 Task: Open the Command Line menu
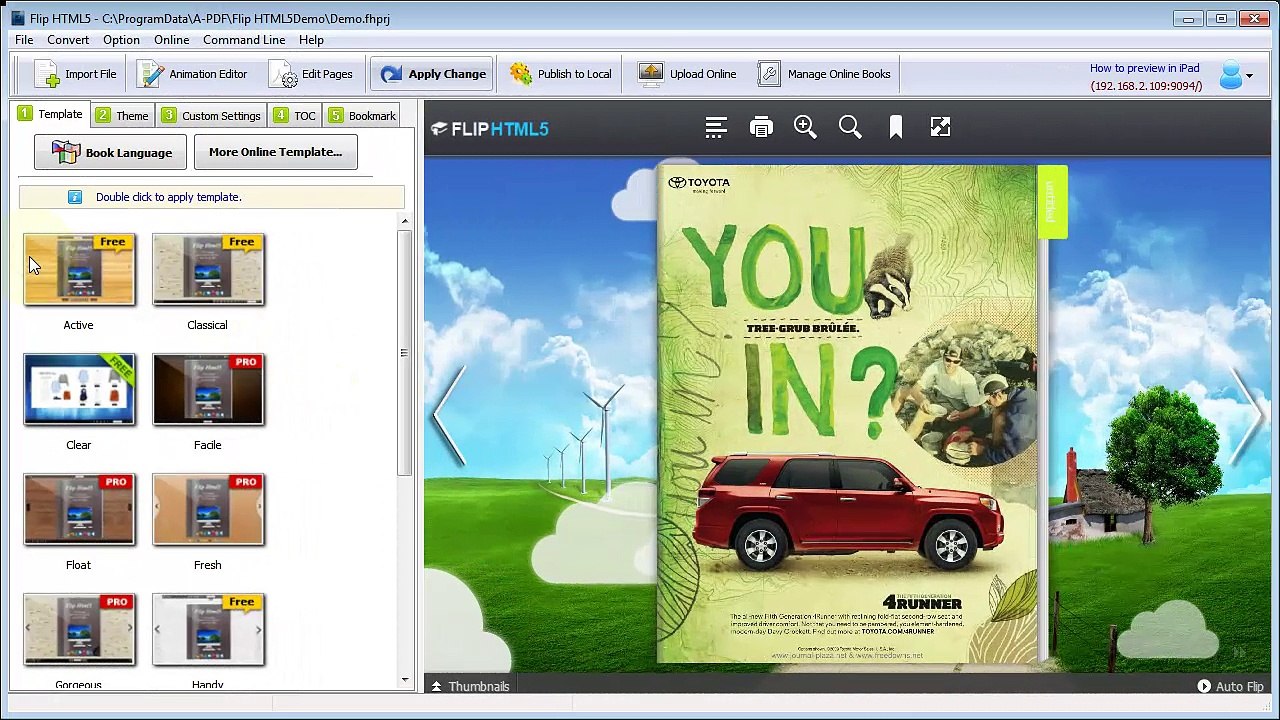click(244, 40)
